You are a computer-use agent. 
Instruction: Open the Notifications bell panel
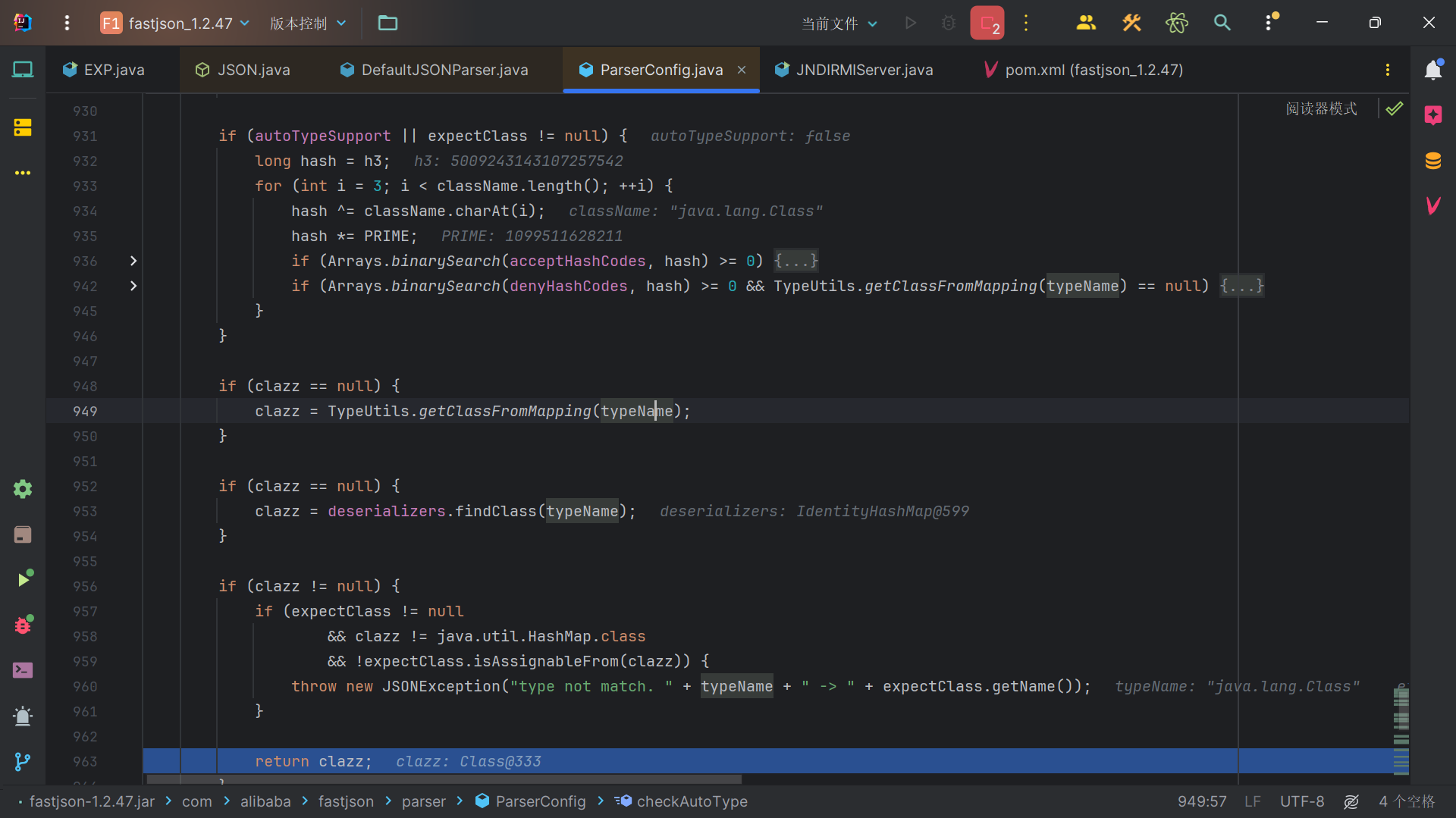point(1433,70)
